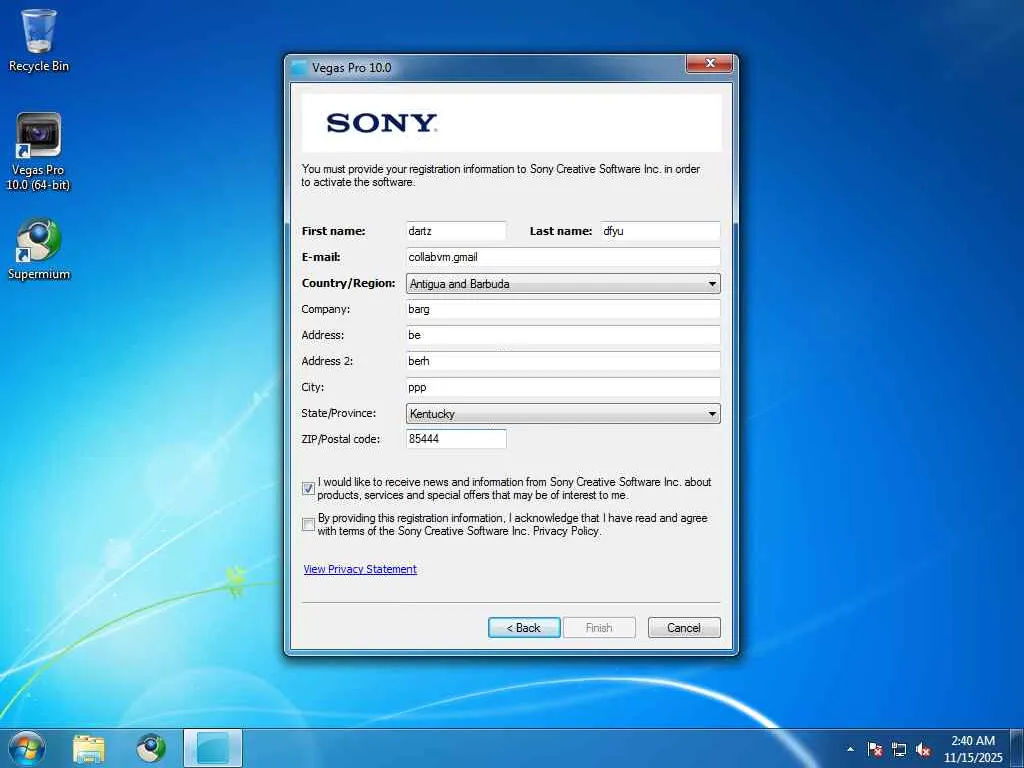
Task: Check the Privacy Policy acknowledgment checkbox
Action: coord(308,524)
